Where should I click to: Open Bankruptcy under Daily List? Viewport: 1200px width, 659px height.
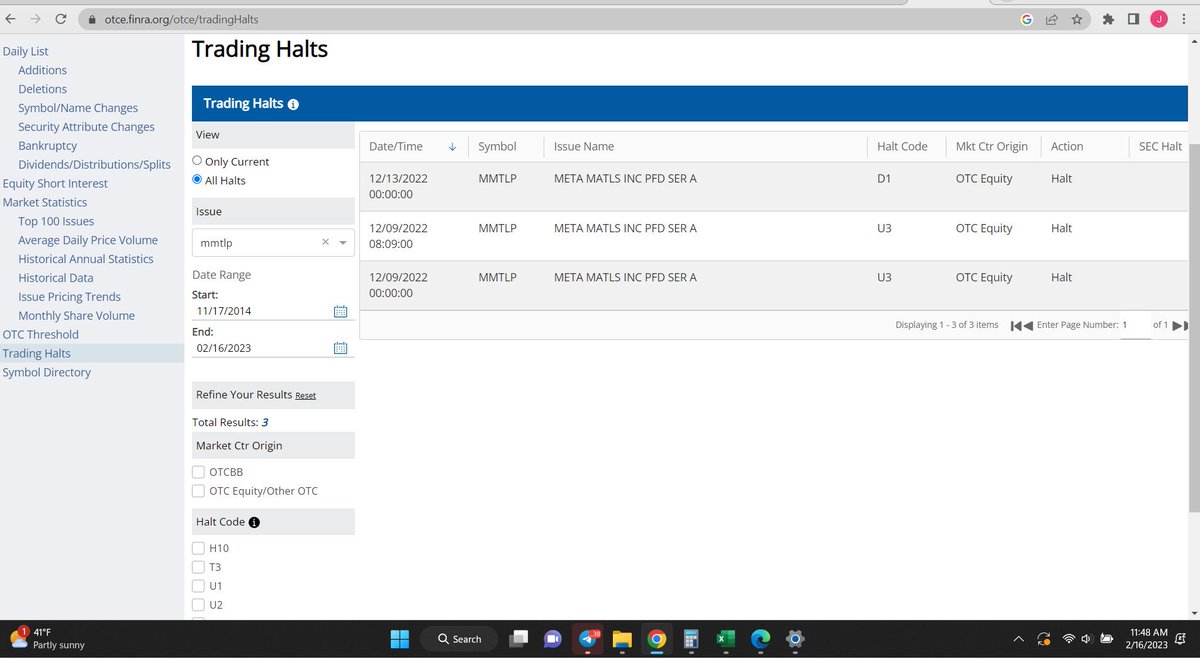point(47,146)
